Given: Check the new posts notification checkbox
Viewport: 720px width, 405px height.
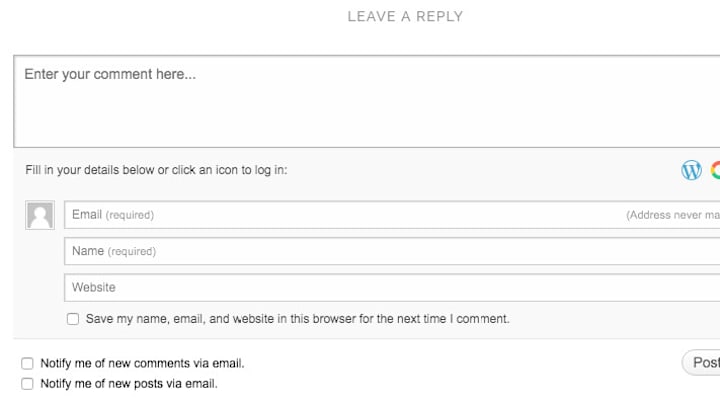Looking at the screenshot, I should pyautogui.click(x=28, y=384).
